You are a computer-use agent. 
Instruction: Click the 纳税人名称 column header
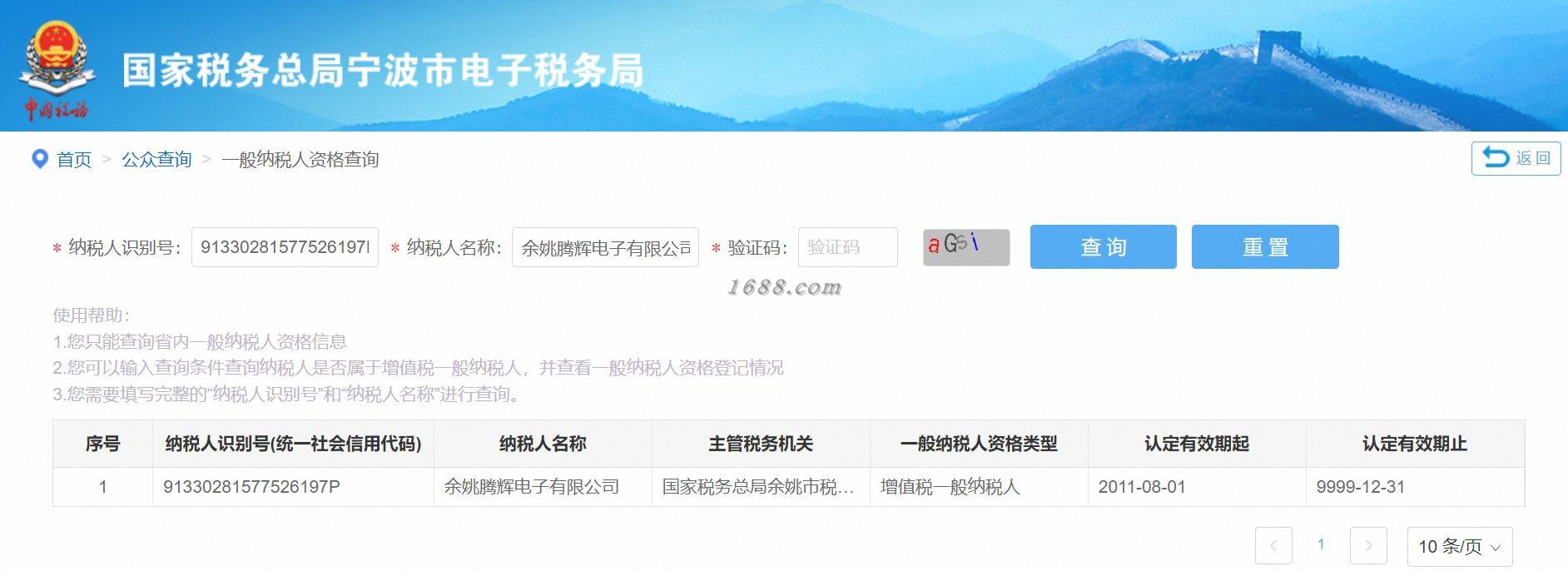pos(543,444)
